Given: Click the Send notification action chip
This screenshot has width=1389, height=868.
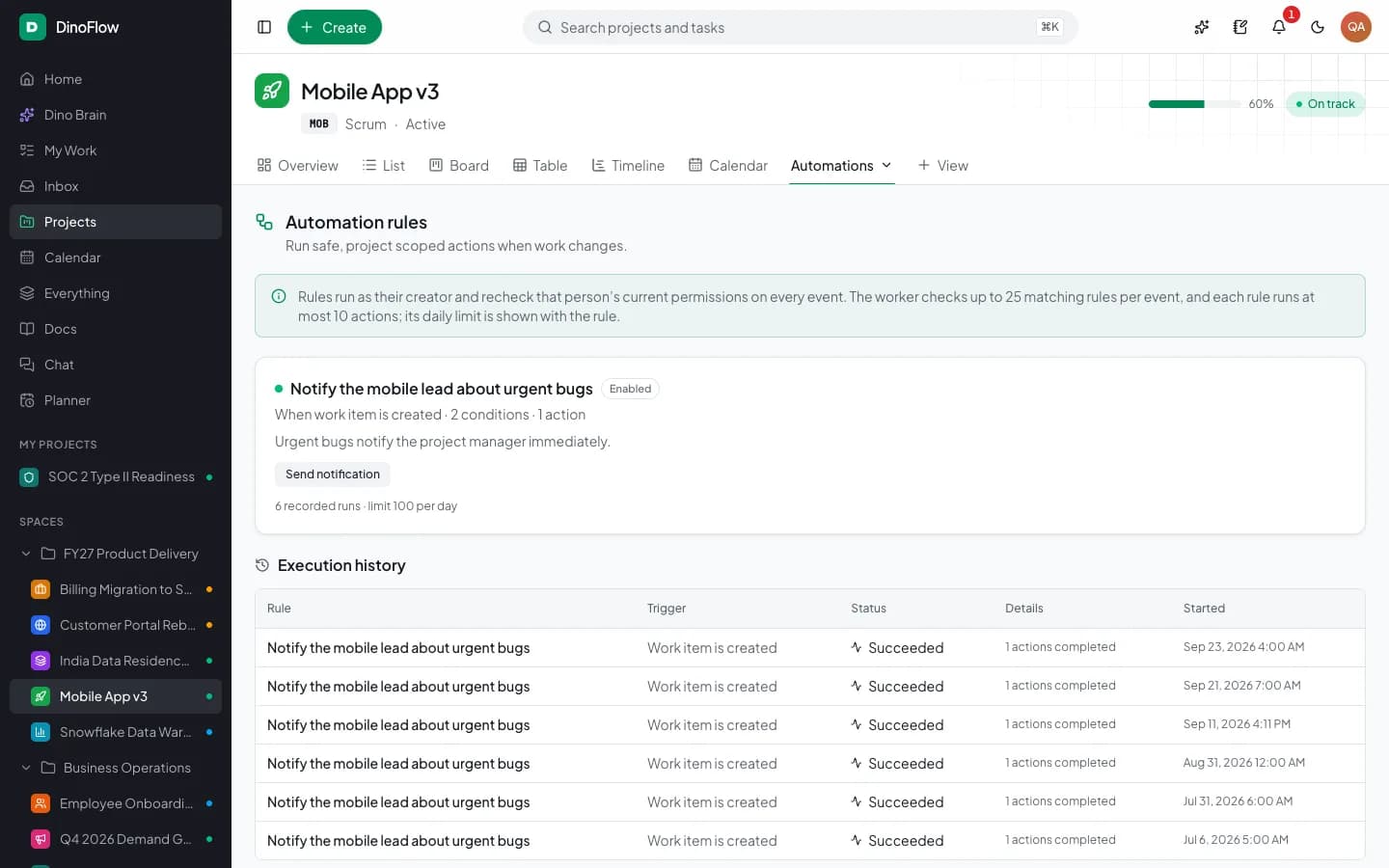Looking at the screenshot, I should (333, 474).
